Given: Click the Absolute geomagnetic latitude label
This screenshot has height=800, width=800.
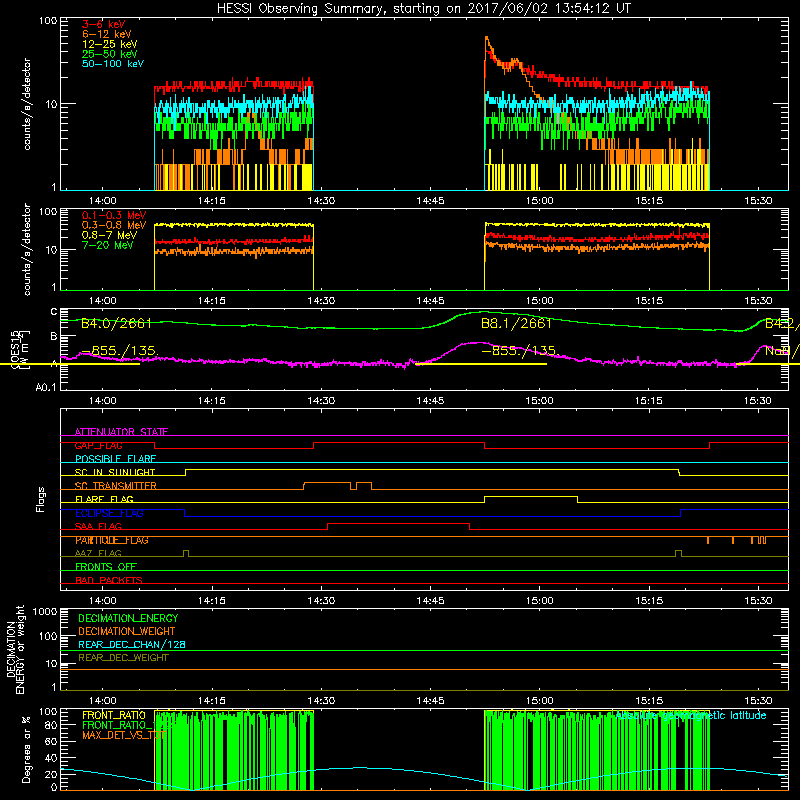Looking at the screenshot, I should click(x=691, y=715).
